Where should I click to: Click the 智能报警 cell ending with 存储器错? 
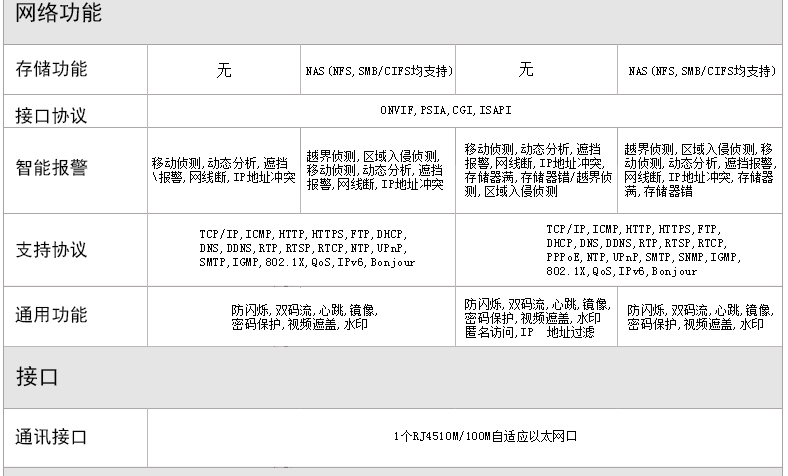click(699, 169)
